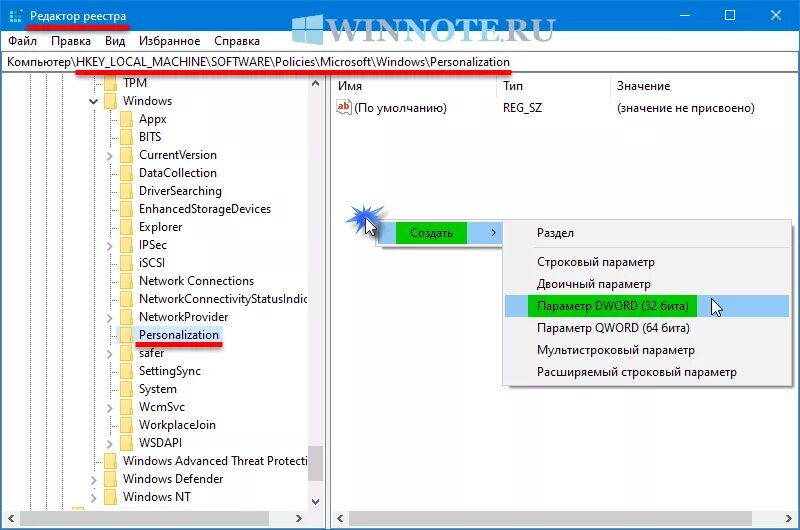Screen dimensions: 800x530
Task: Choose Параметр DWORD (32 бита) from submenu
Action: click(x=646, y=306)
